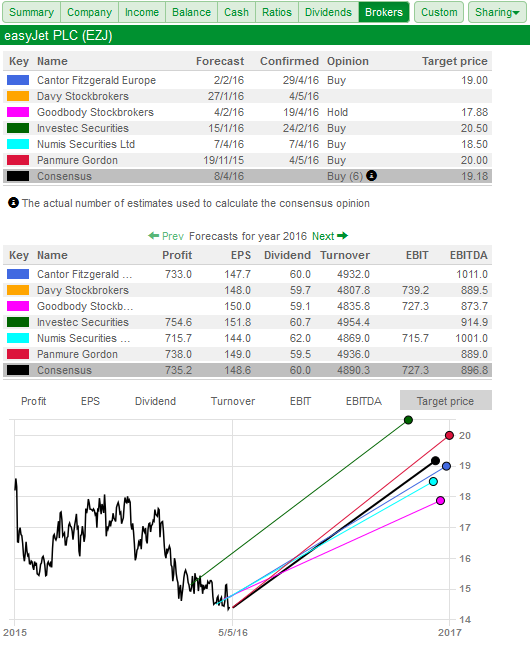
Task: Click Cantor EBITDA value 1011.0
Action: (472, 274)
